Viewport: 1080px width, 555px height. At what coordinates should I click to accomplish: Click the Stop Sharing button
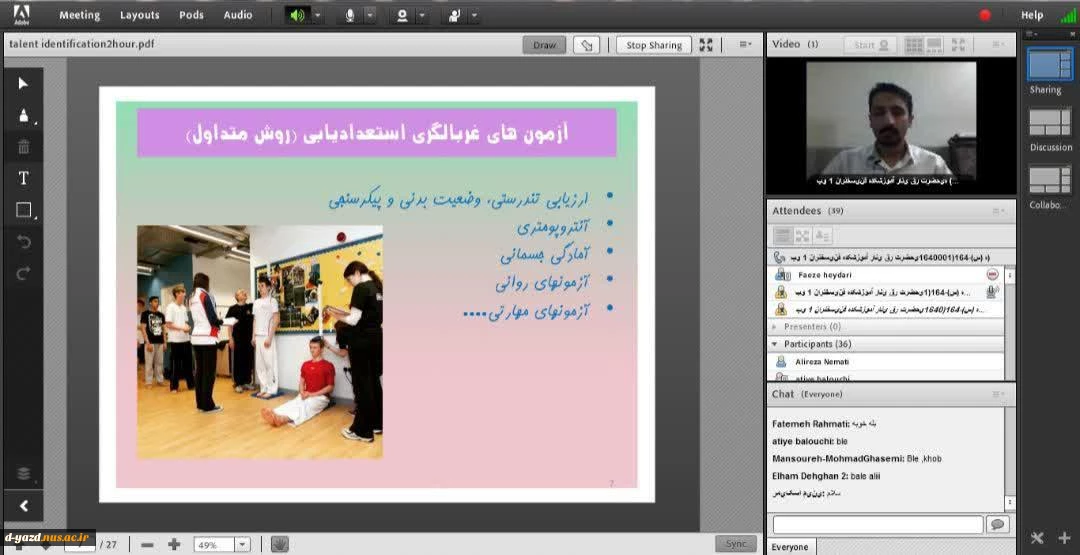point(654,45)
